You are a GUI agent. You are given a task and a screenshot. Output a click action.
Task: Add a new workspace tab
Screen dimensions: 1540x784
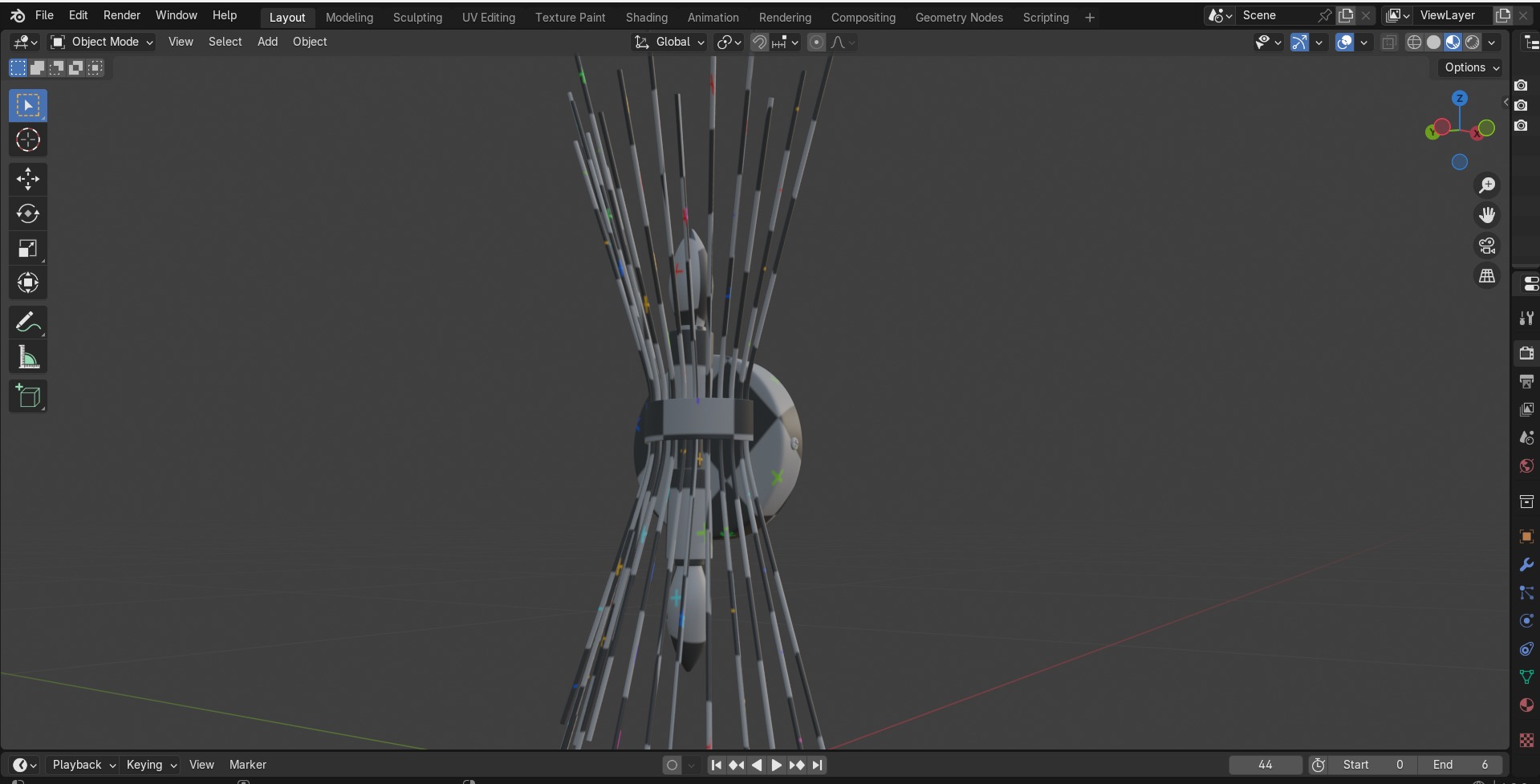(1090, 17)
